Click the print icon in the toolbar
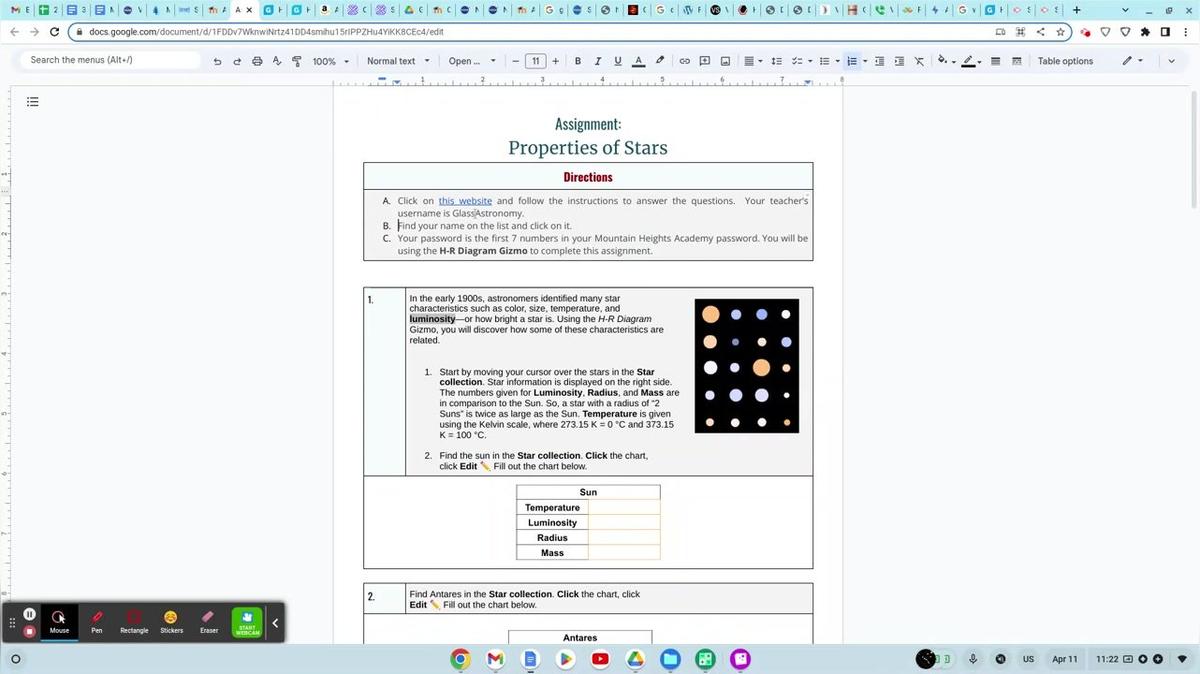 (257, 61)
